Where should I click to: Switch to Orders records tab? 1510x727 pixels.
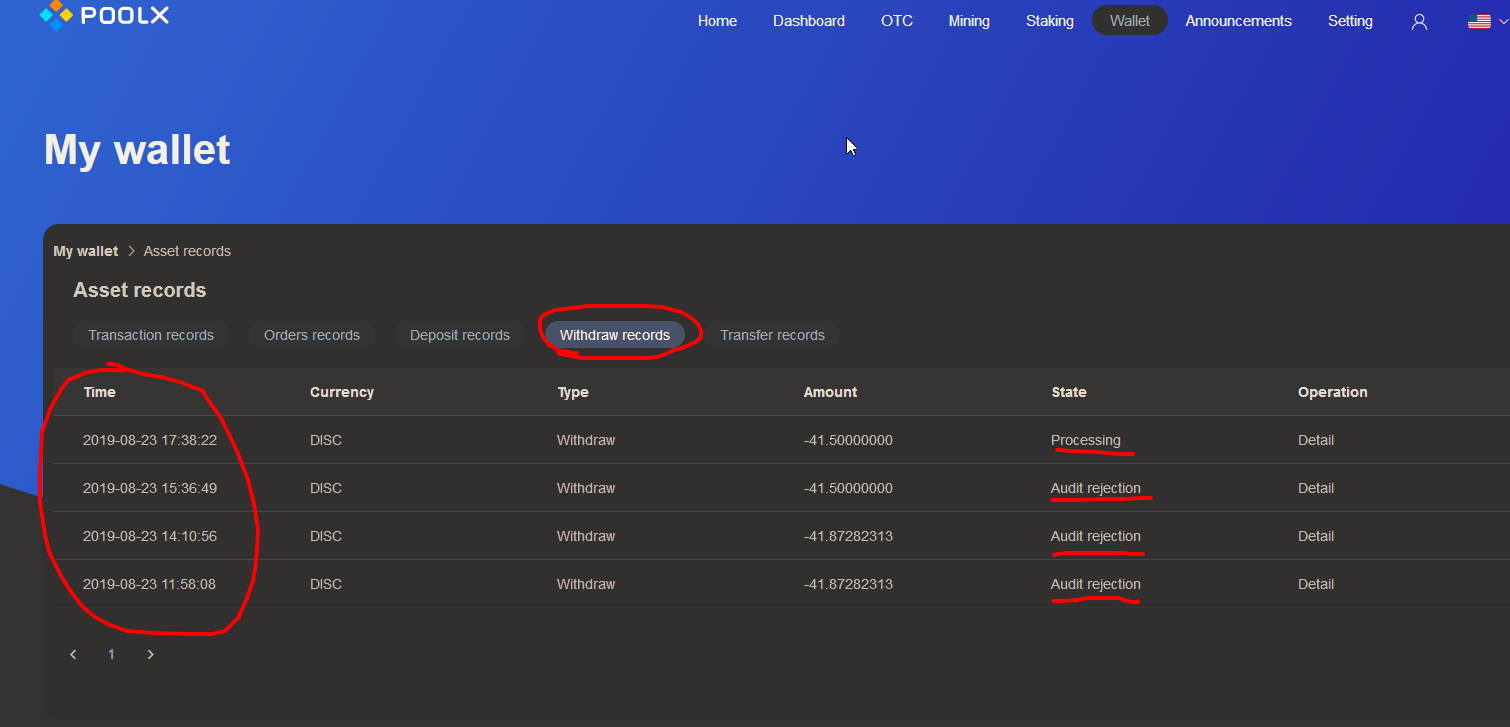tap(312, 335)
